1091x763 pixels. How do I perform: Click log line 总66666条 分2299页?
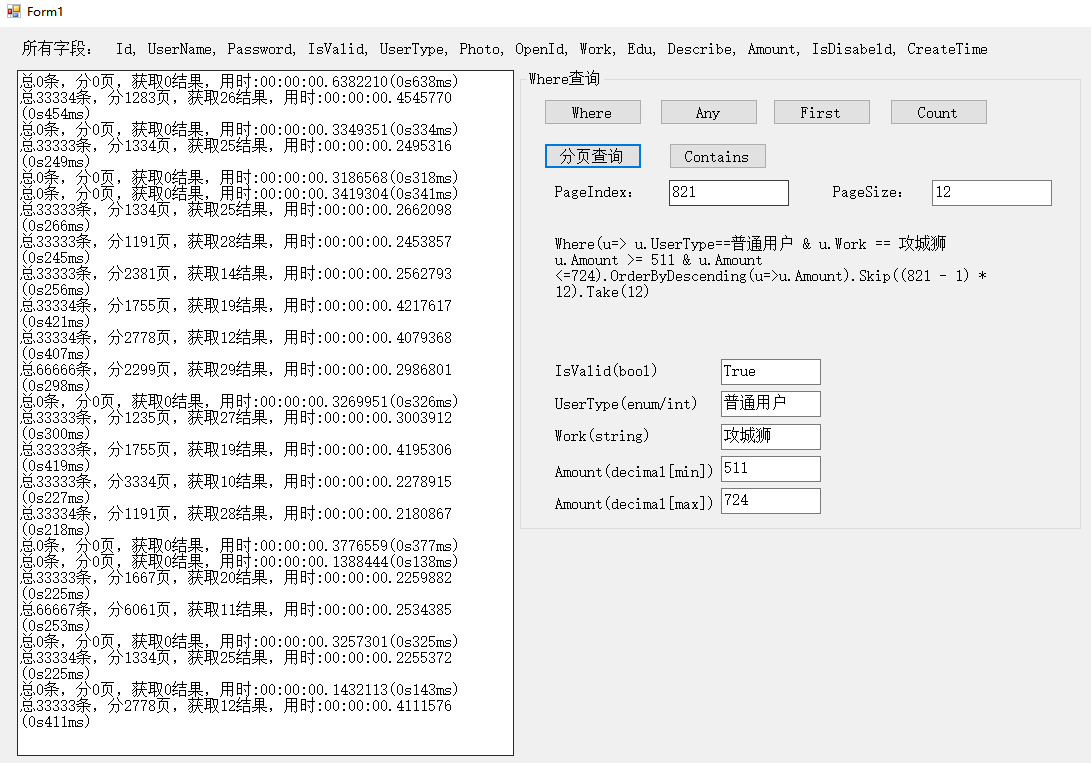click(x=236, y=378)
